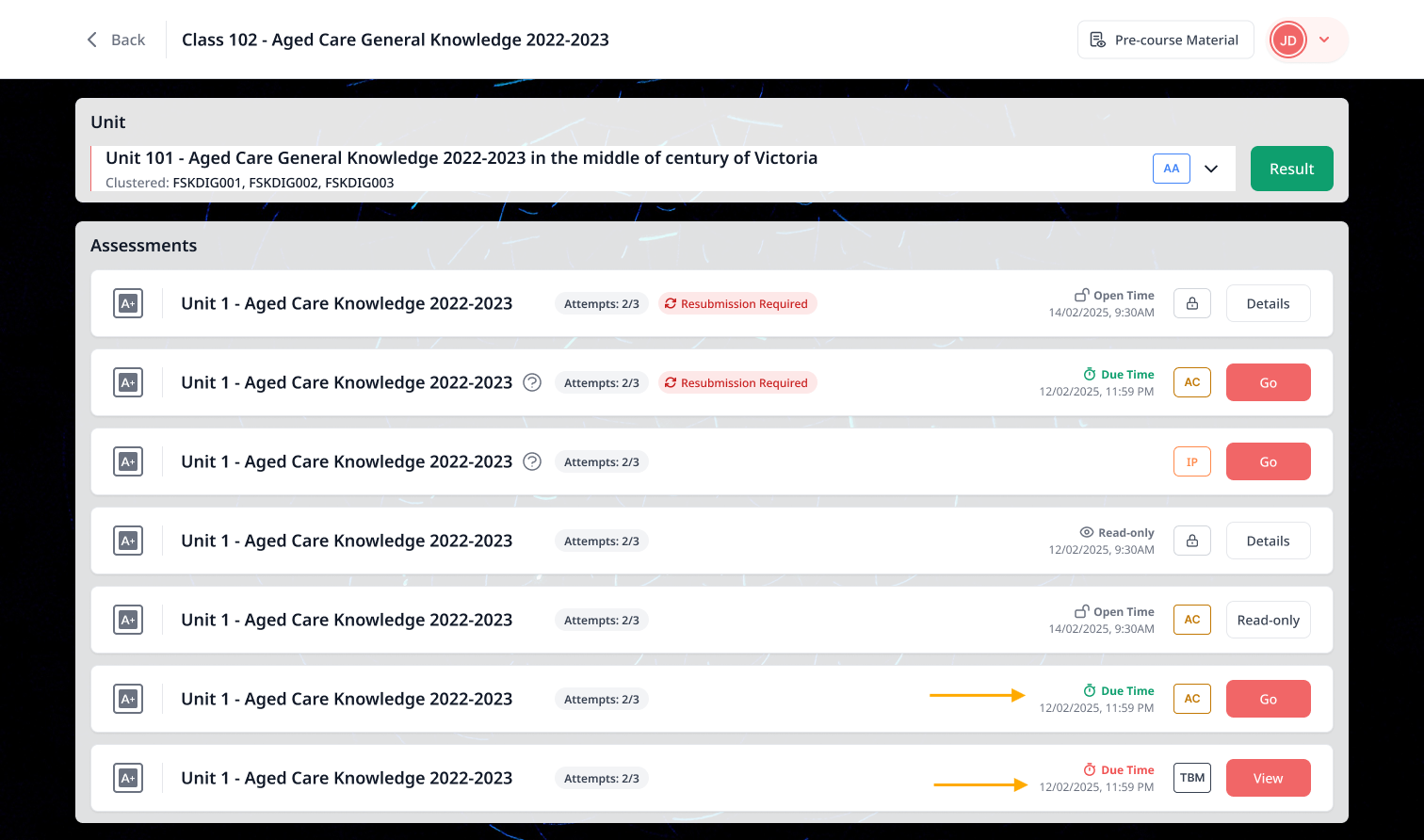Click the question mark icon in second assessment row
This screenshot has height=840, width=1424.
tap(532, 382)
